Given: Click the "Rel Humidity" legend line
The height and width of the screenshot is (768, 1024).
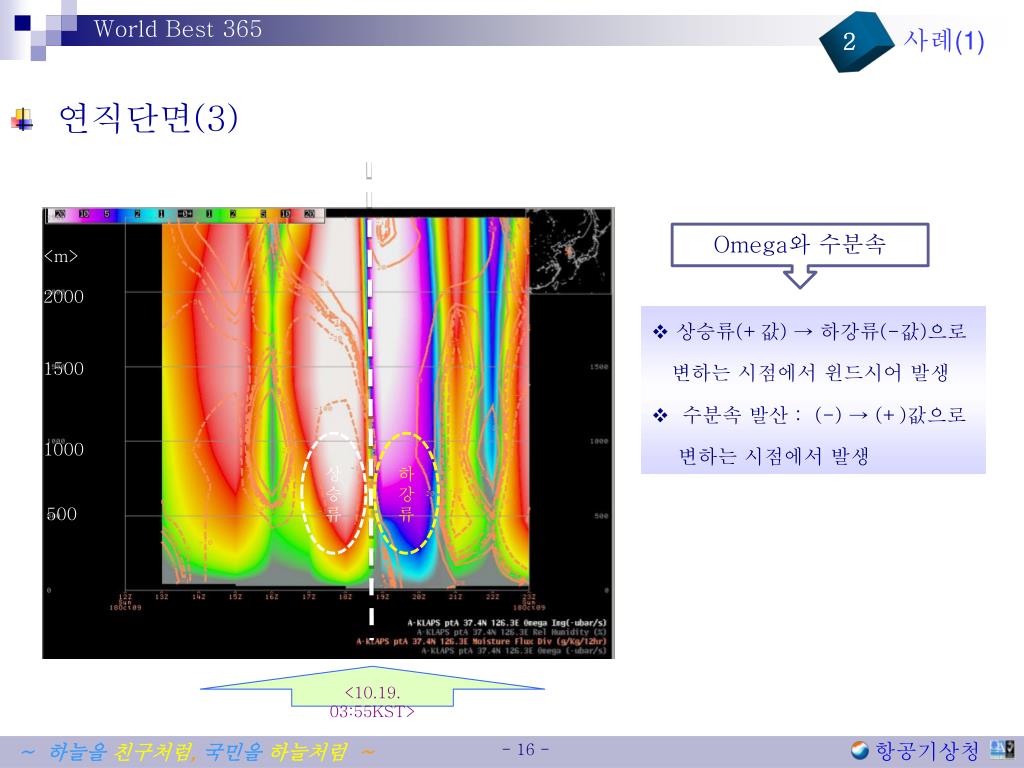Looking at the screenshot, I should 511,632.
